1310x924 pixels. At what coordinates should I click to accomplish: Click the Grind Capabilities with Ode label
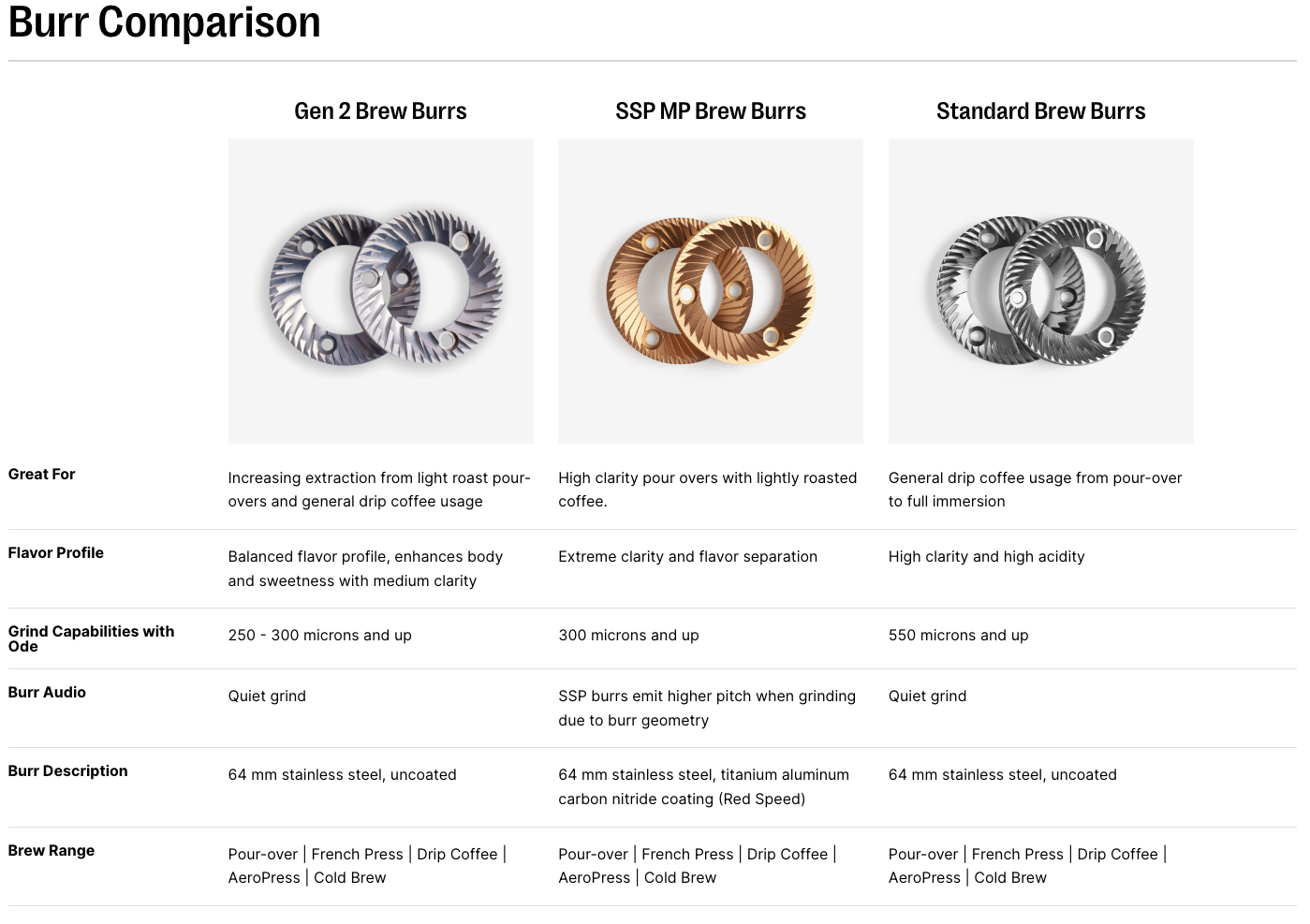coord(91,638)
